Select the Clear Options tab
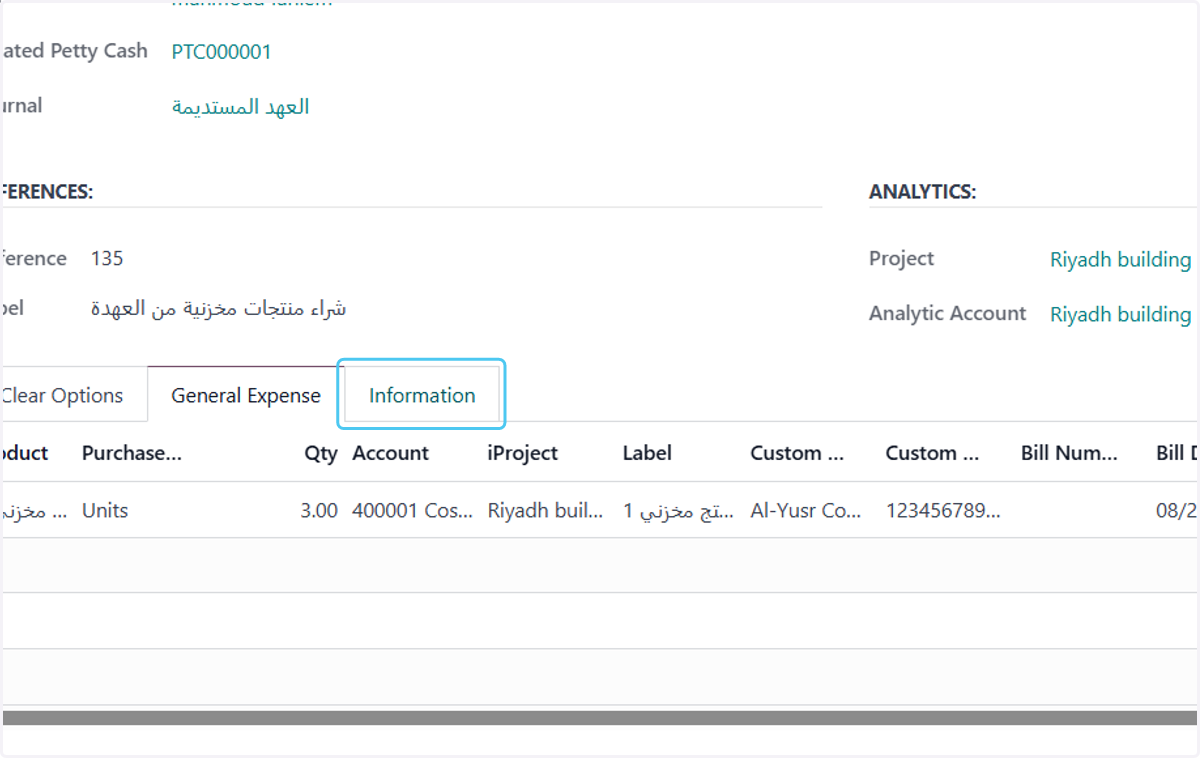This screenshot has width=1200, height=758. click(x=62, y=395)
